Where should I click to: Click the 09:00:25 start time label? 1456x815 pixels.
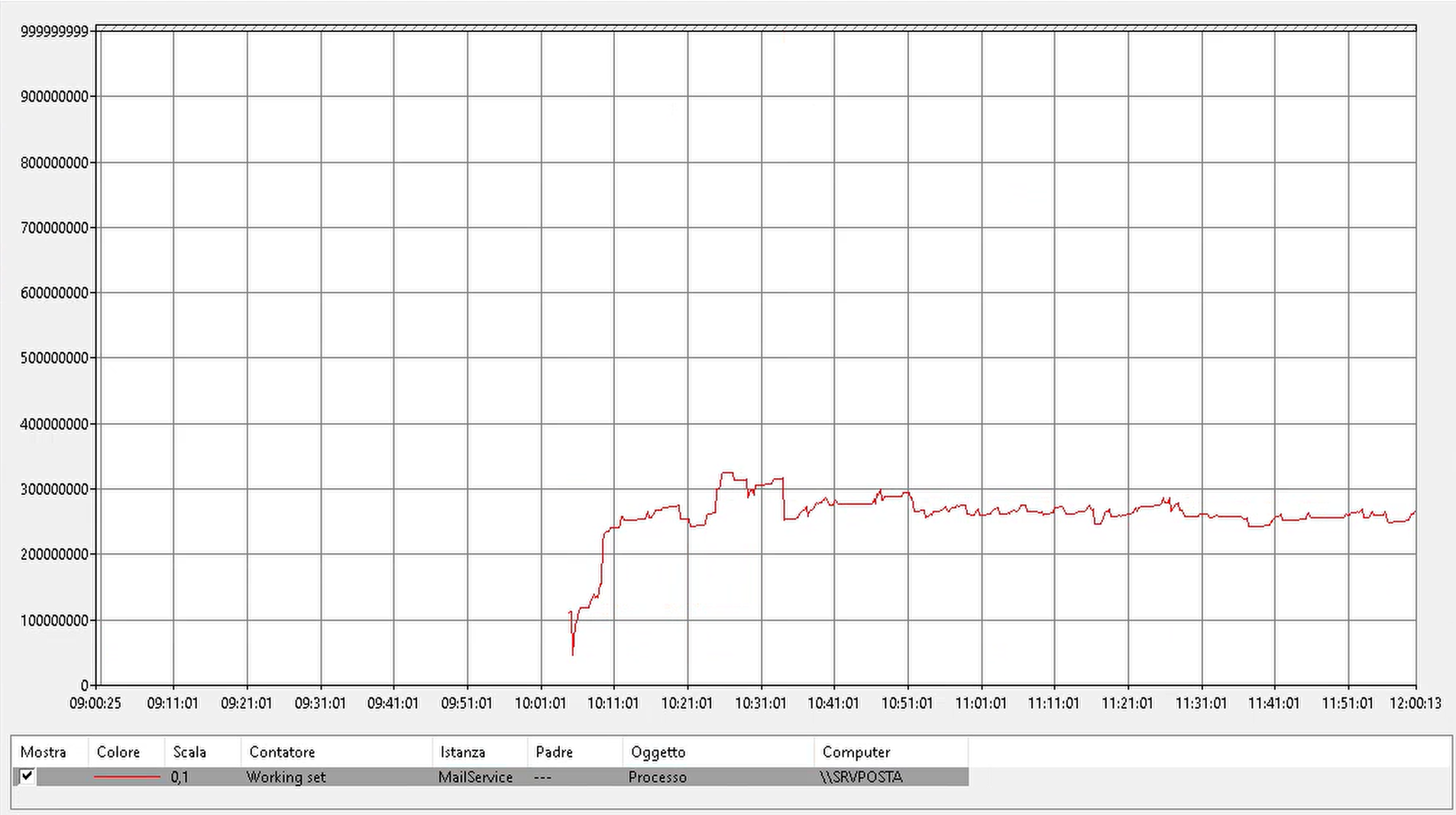(95, 703)
